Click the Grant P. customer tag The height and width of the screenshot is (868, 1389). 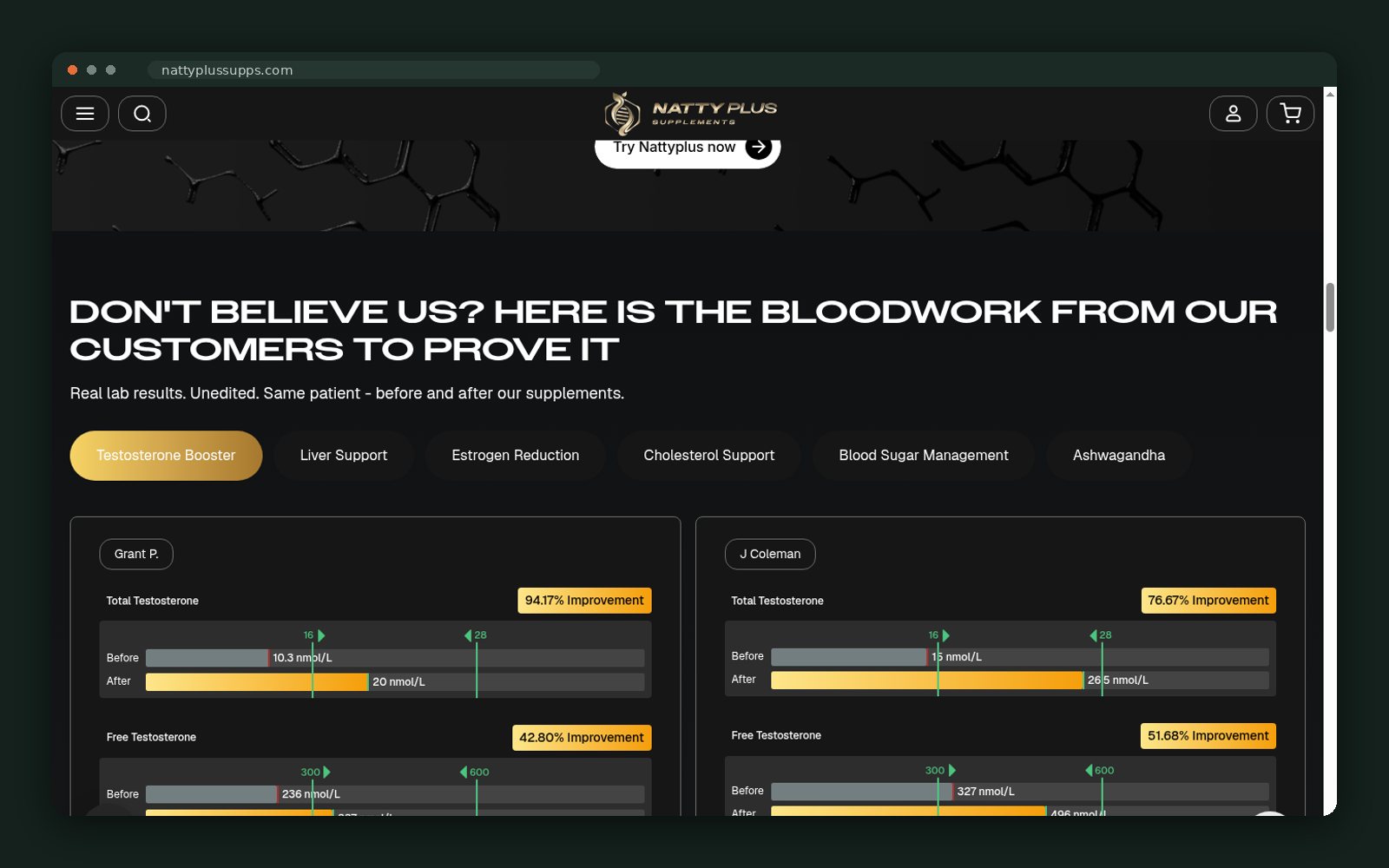(x=136, y=555)
